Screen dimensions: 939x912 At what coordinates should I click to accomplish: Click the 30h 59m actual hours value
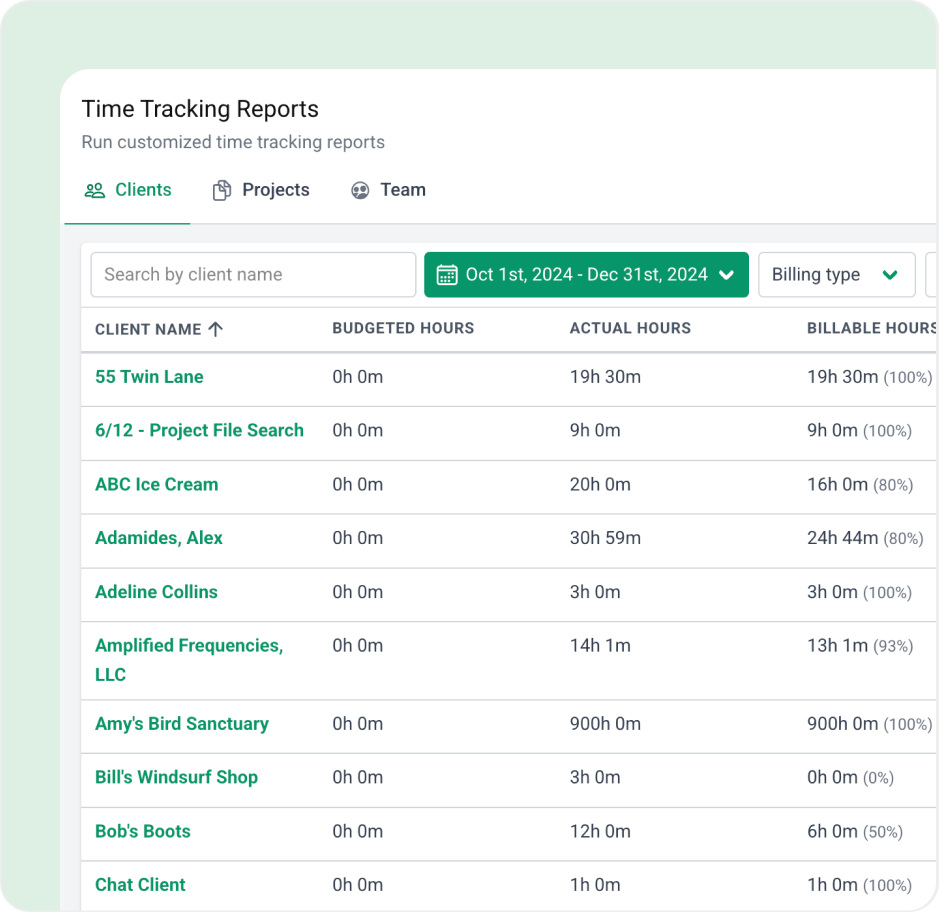click(x=605, y=538)
